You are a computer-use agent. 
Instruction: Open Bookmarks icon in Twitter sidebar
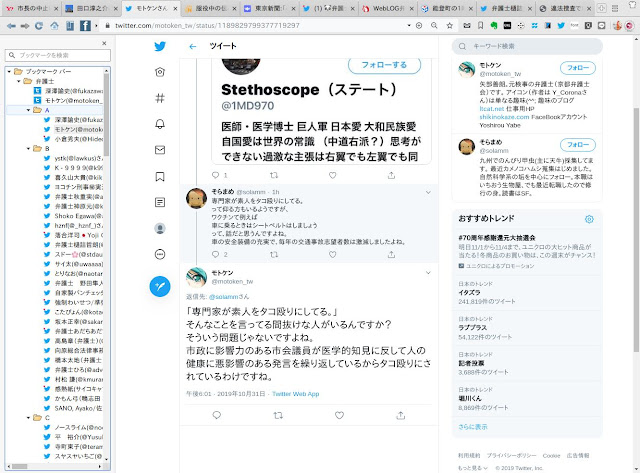pos(160,176)
